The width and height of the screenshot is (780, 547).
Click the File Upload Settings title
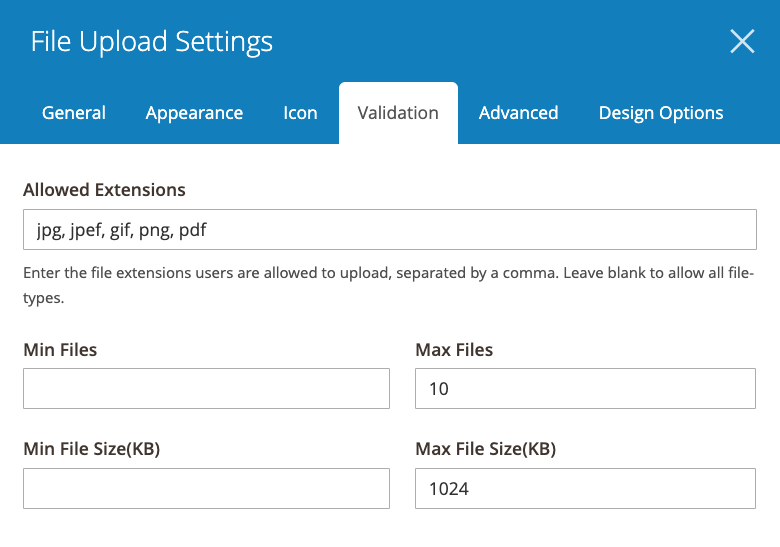[x=152, y=42]
